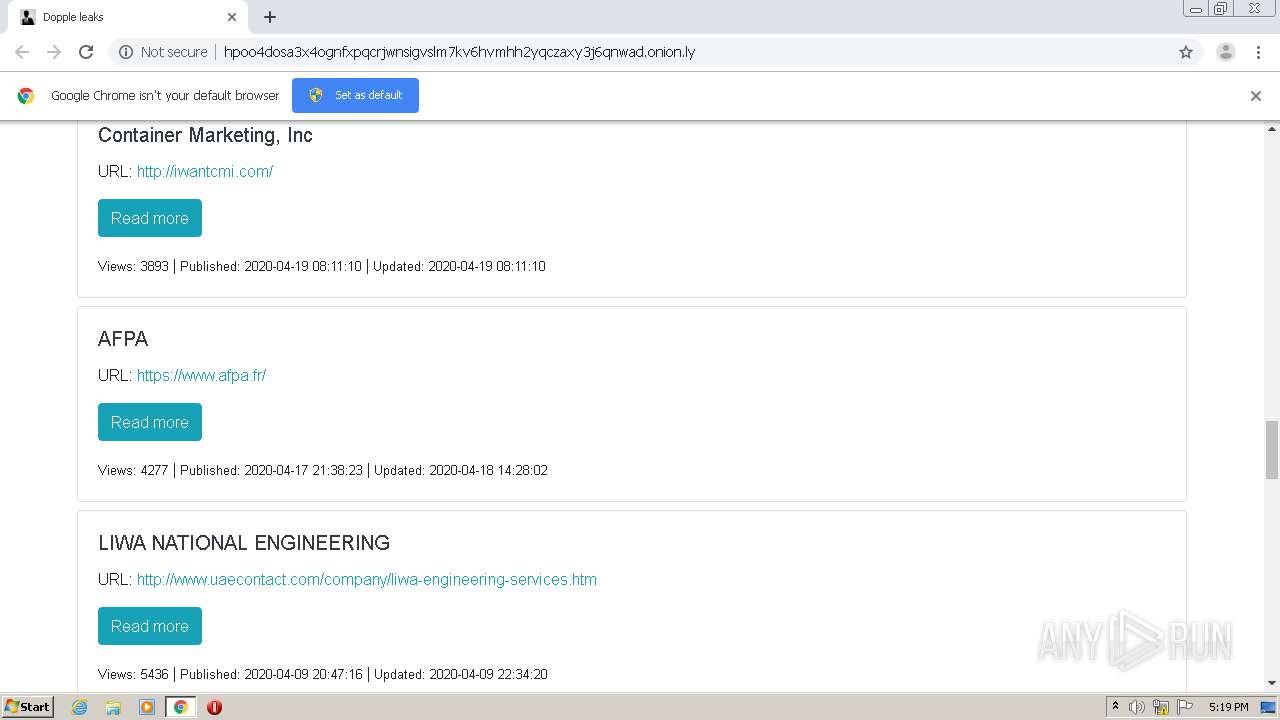Click the scrollbar up arrow
The height and width of the screenshot is (720, 1280).
click(1272, 129)
